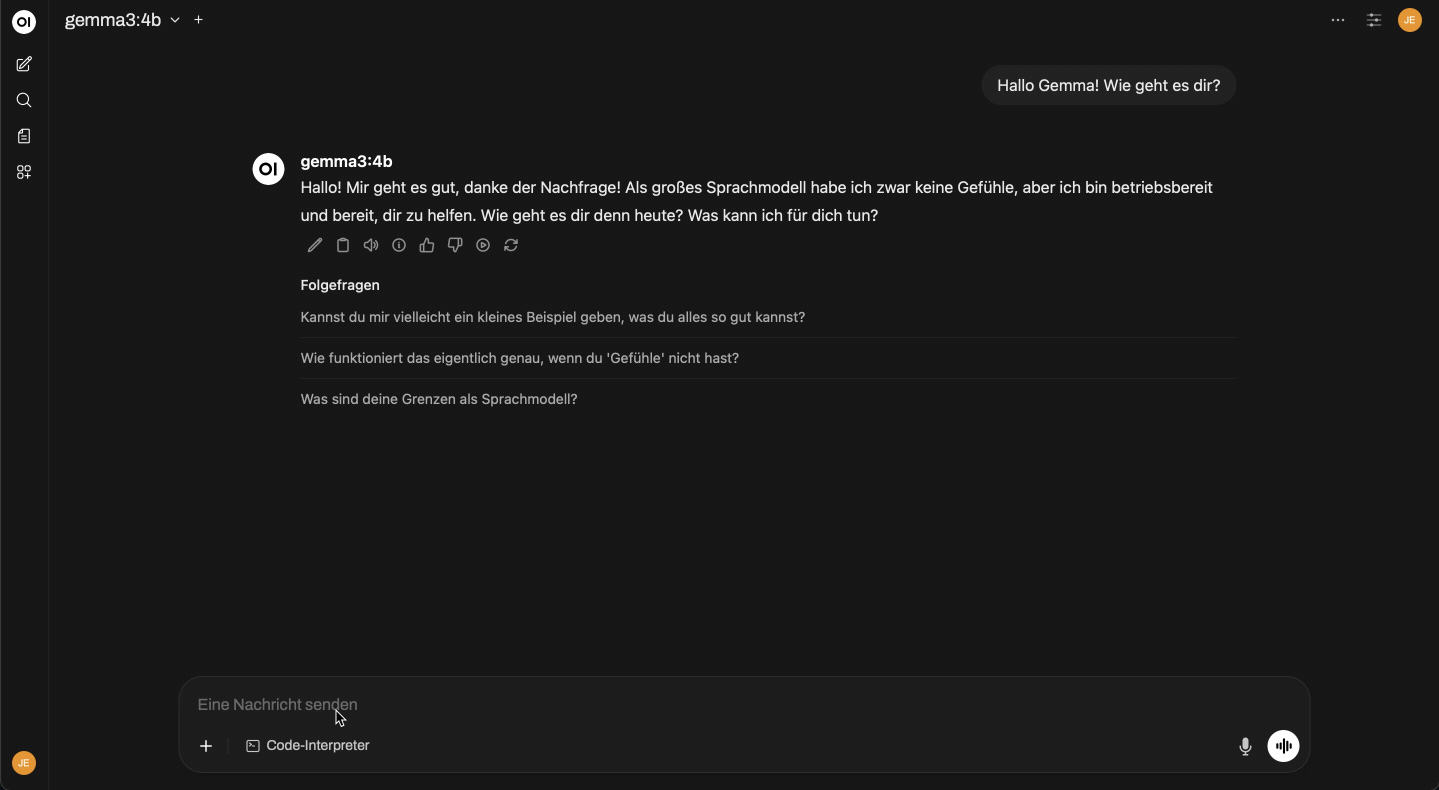Ask the follow-up about ein kleines Beispiel
This screenshot has width=1439, height=790.
tap(553, 317)
